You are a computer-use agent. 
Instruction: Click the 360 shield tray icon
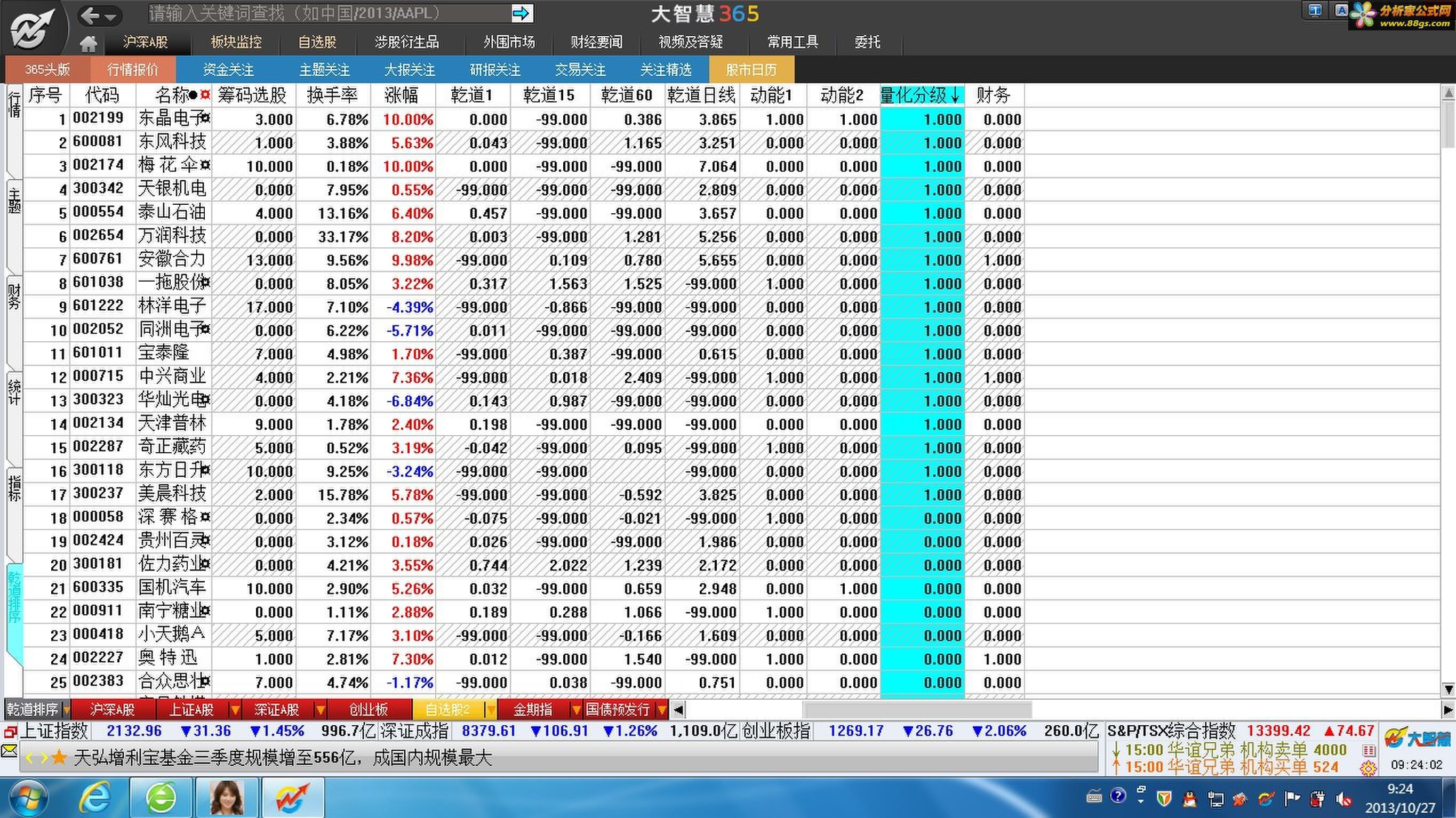1164,799
